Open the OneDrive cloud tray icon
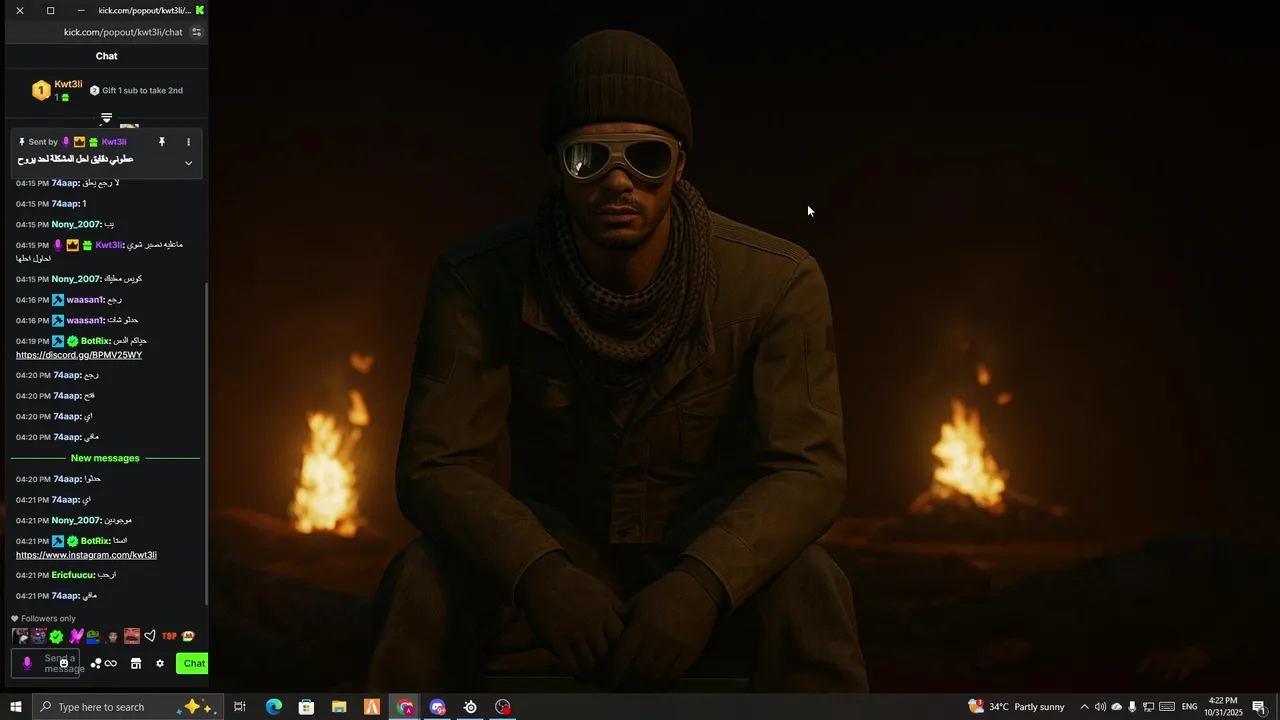This screenshot has width=1280, height=720. tap(1117, 707)
